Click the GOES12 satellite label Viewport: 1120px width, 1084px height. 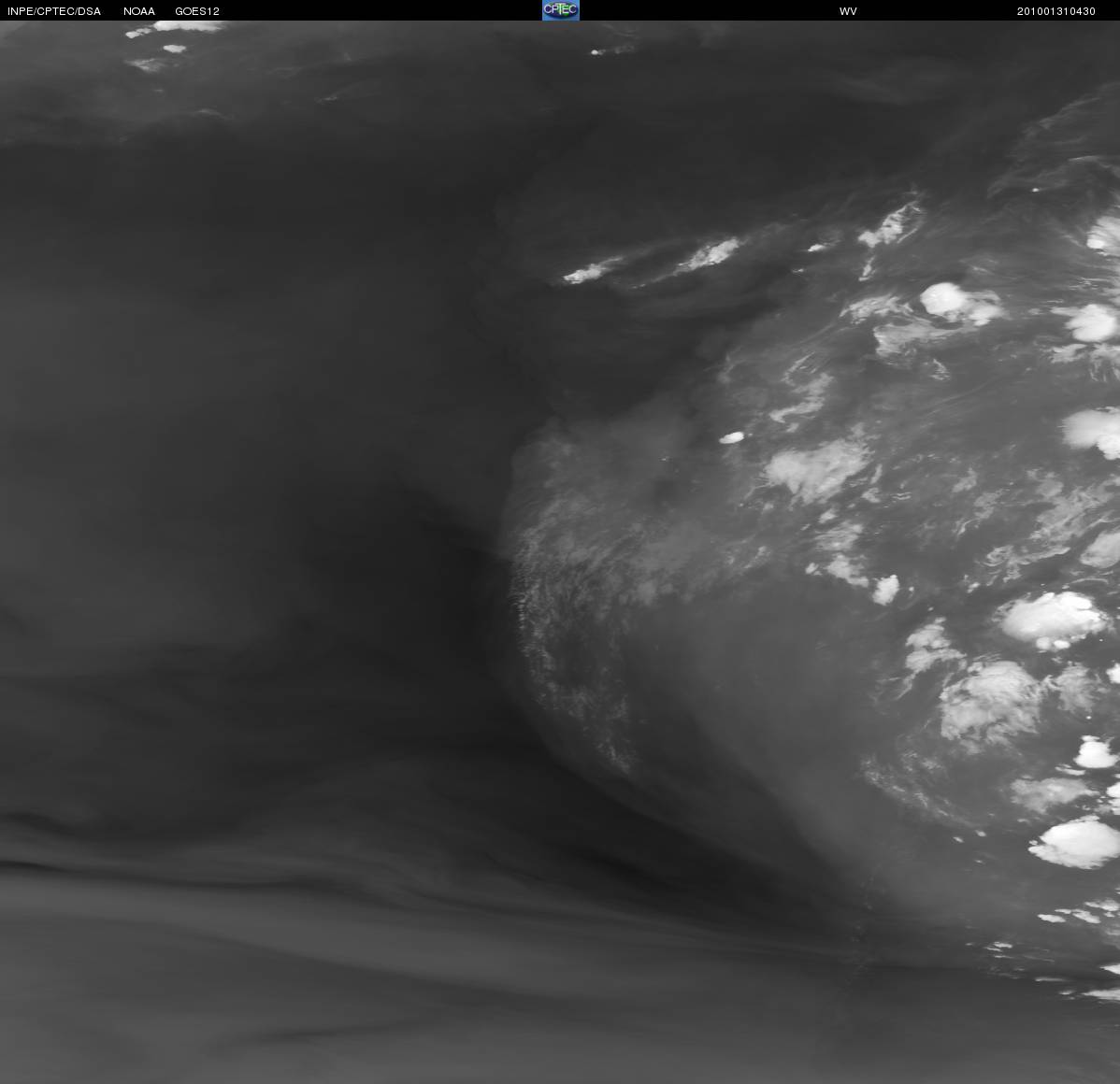[197, 11]
